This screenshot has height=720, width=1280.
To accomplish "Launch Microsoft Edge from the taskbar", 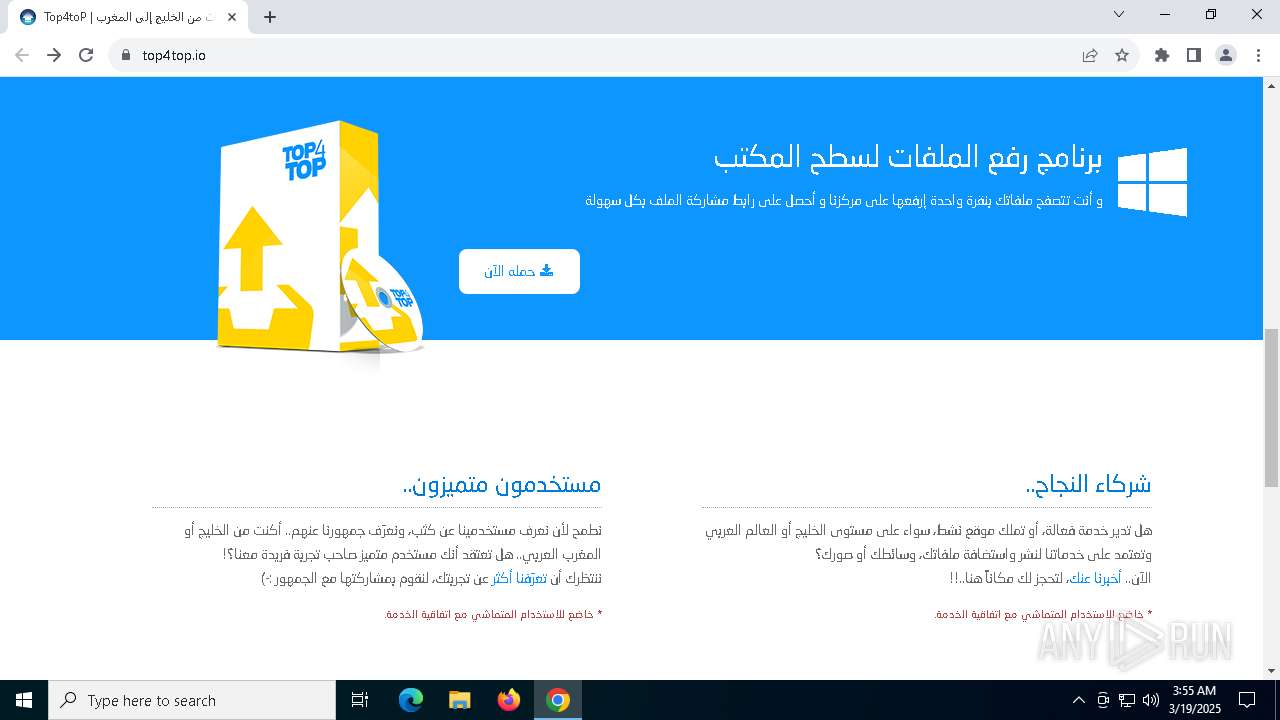I will 411,700.
